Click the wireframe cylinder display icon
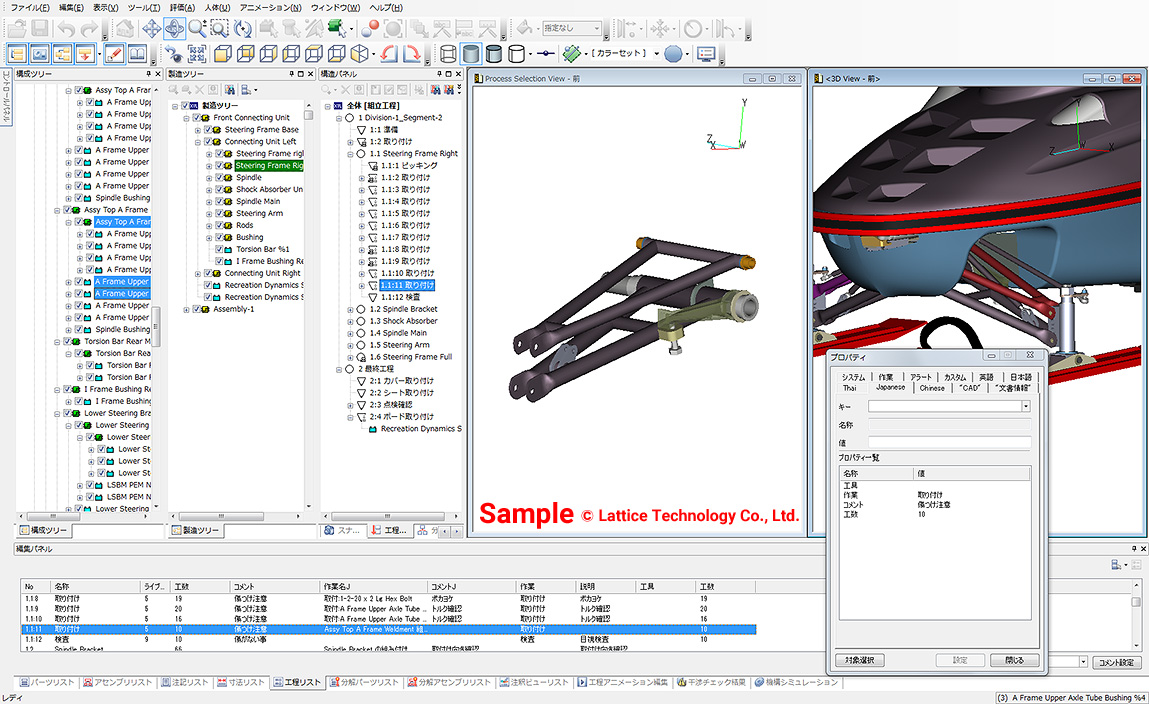 pos(448,53)
